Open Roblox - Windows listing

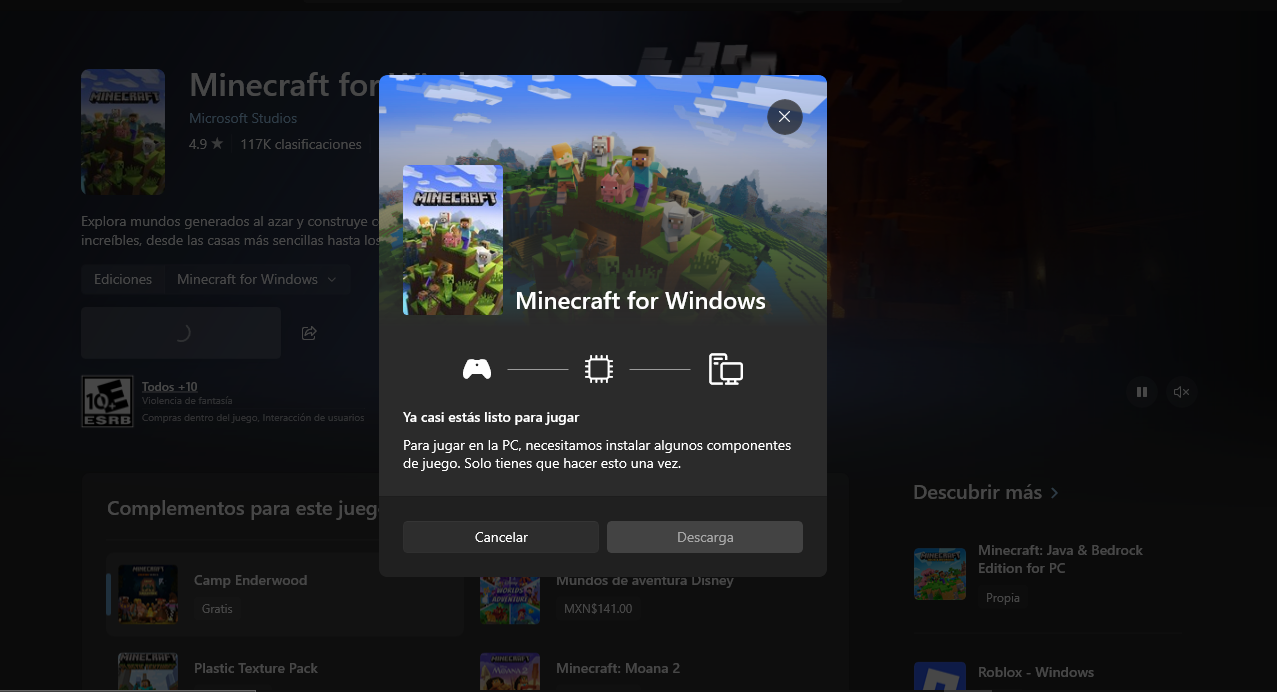(x=1036, y=672)
